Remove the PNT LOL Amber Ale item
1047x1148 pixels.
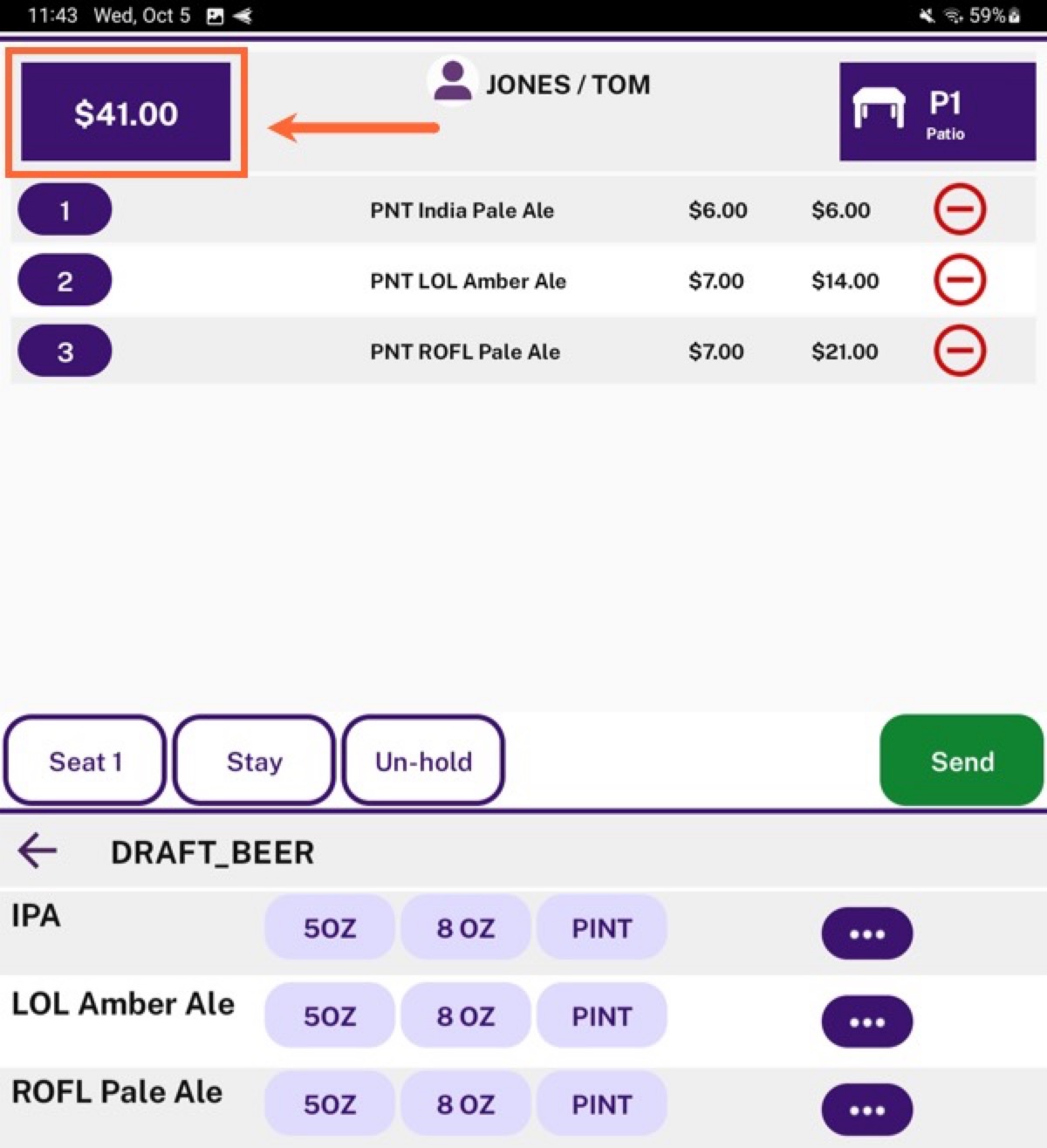[x=960, y=280]
